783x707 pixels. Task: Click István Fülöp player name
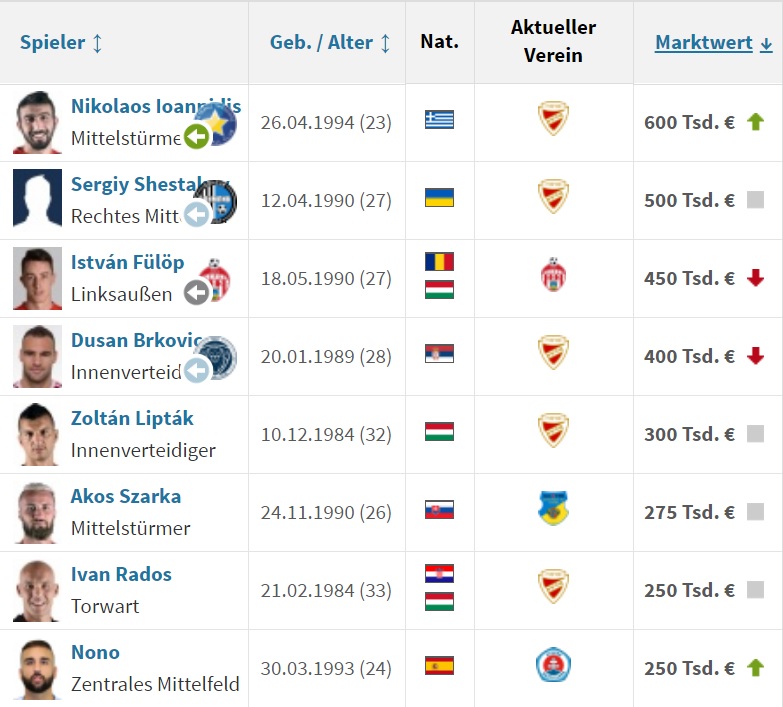point(127,262)
